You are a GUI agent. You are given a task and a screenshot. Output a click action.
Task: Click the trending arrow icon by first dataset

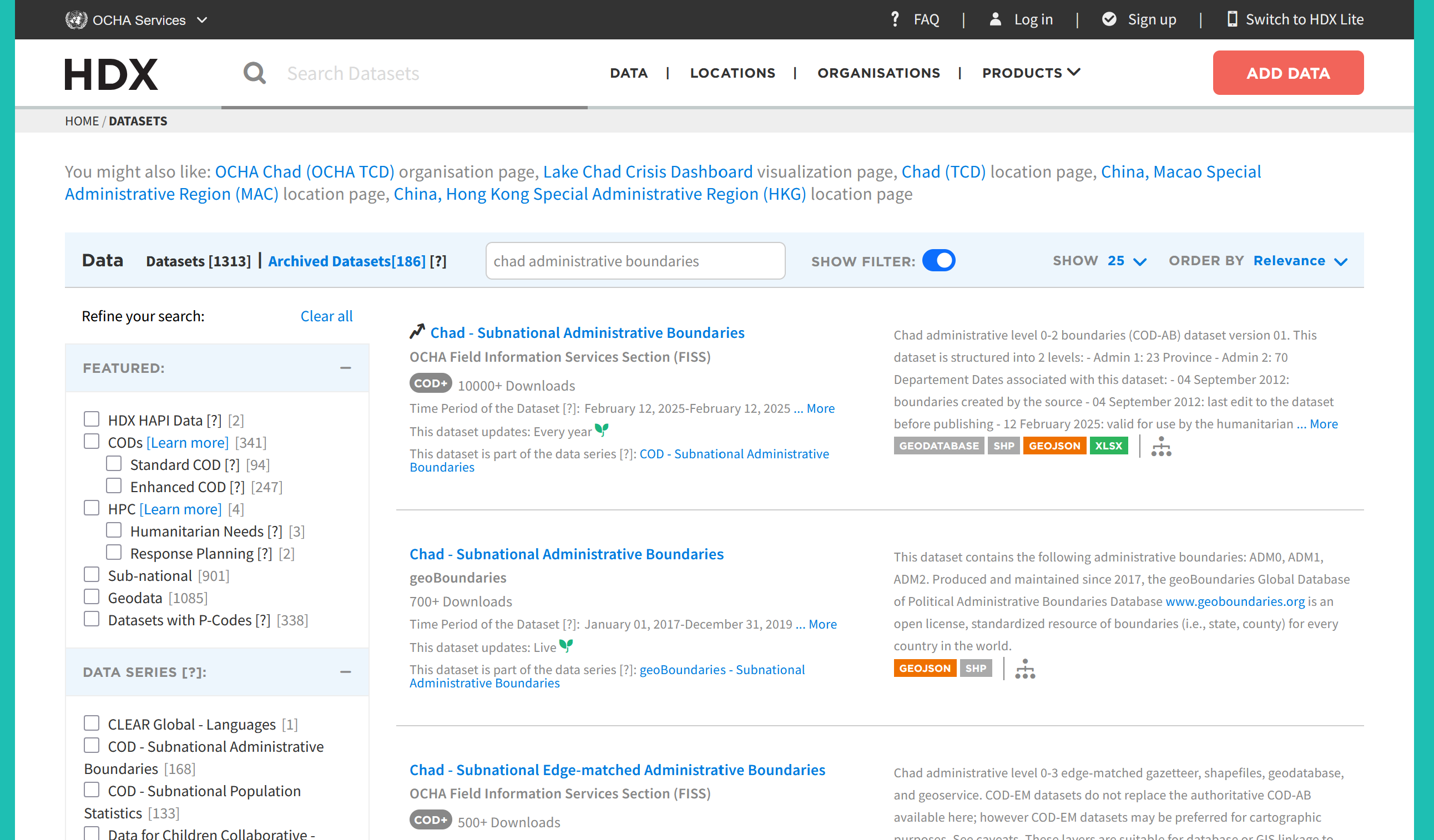pos(417,332)
